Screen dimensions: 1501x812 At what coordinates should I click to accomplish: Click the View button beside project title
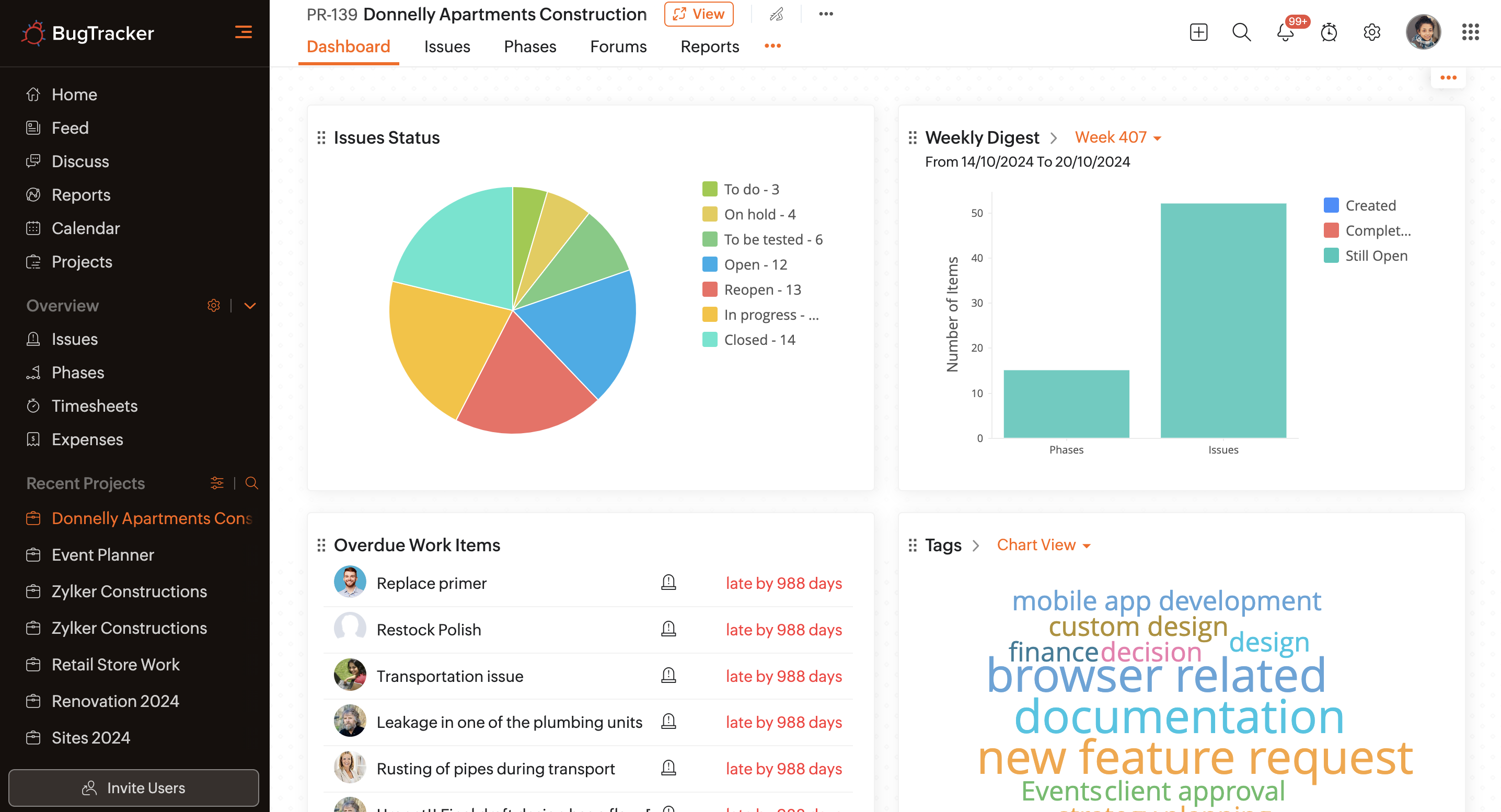tap(698, 14)
